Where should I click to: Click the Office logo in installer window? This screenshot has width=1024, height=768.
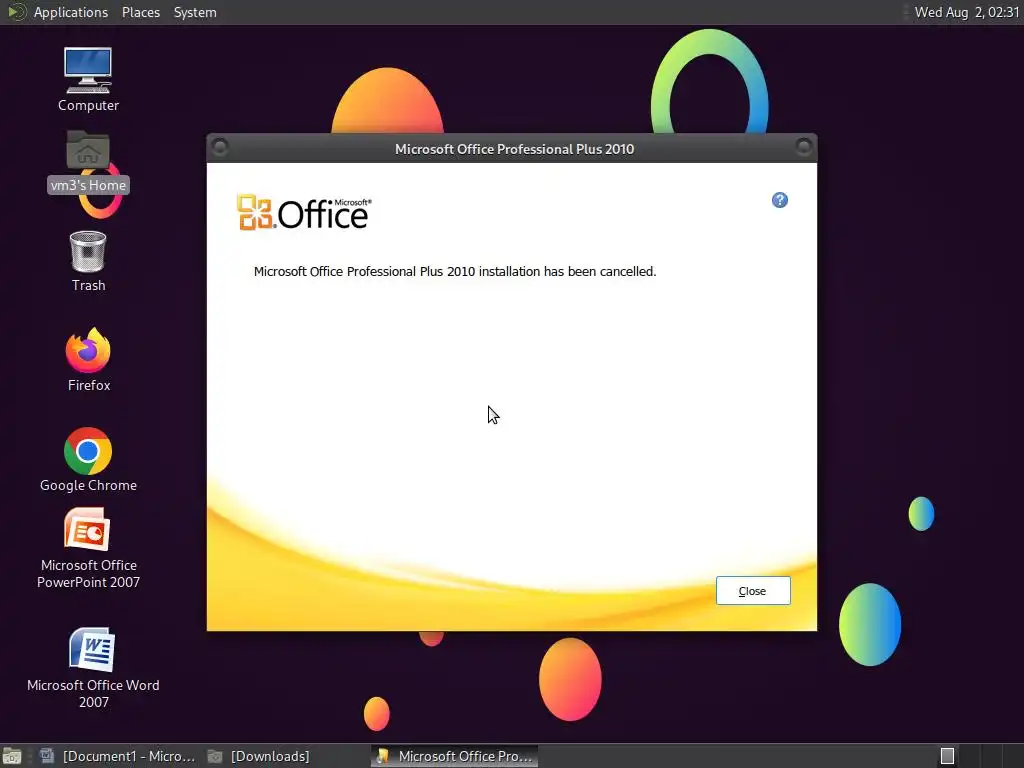click(304, 212)
